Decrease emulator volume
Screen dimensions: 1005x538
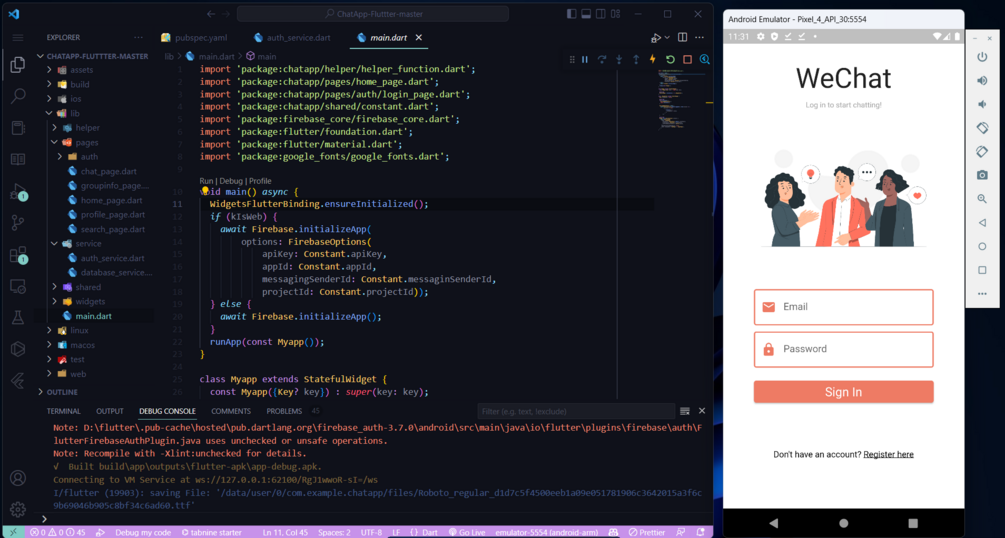(x=982, y=105)
